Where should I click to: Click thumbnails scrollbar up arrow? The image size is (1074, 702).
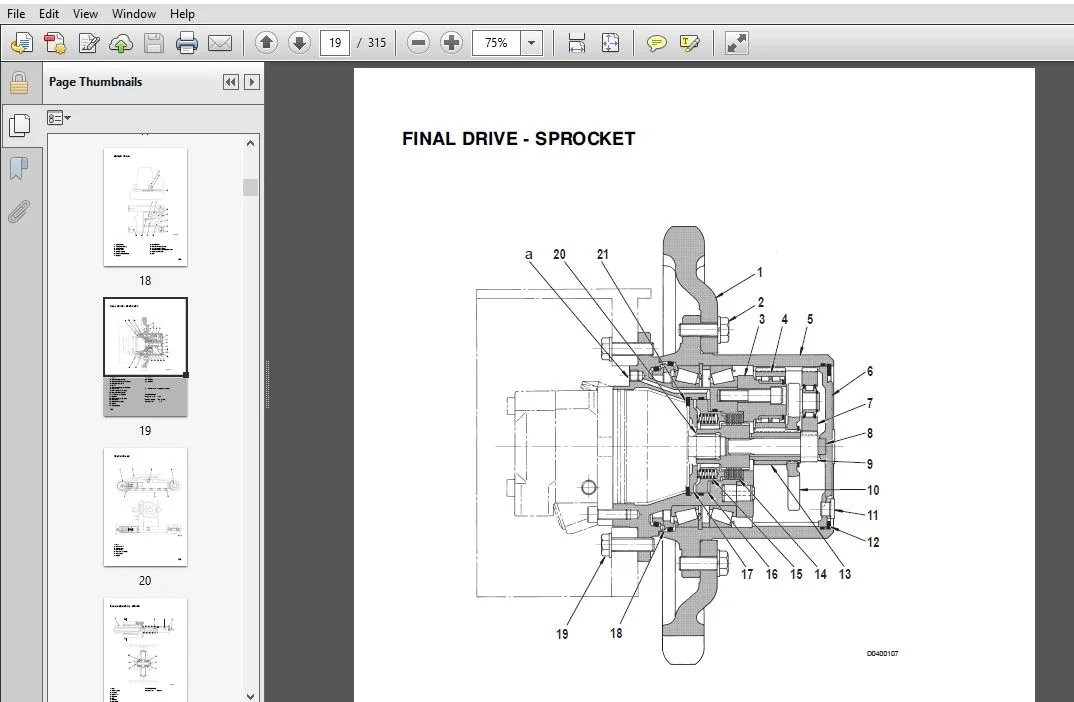pyautogui.click(x=251, y=143)
